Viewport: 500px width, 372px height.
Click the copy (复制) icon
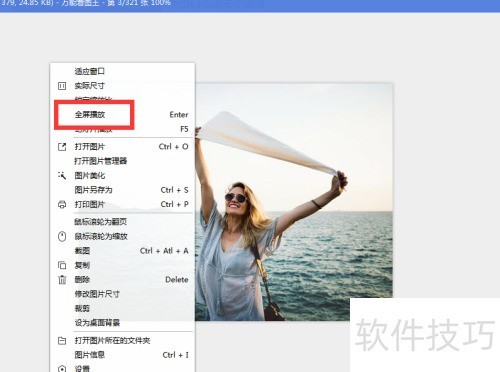point(62,265)
